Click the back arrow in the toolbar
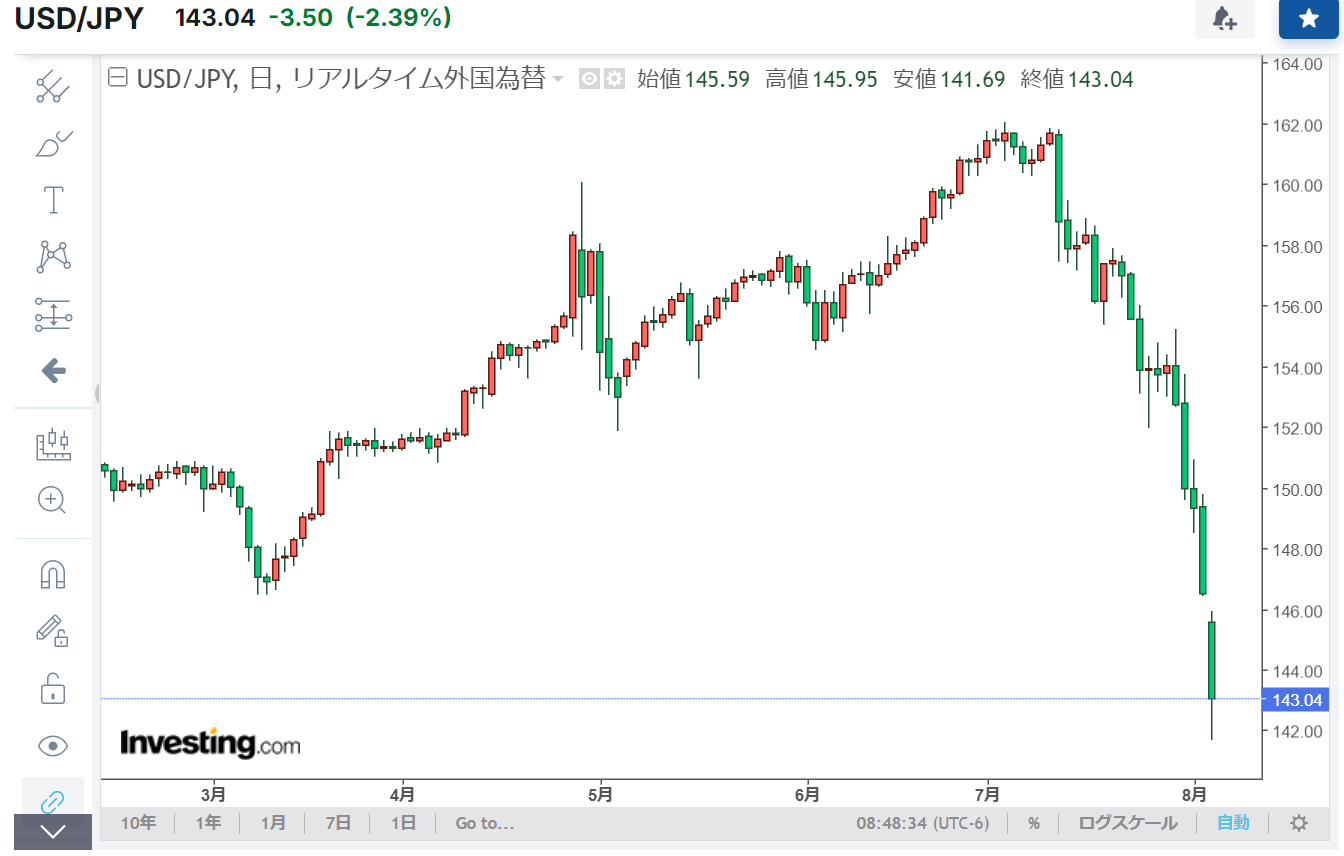The image size is (1344, 856). pyautogui.click(x=53, y=371)
